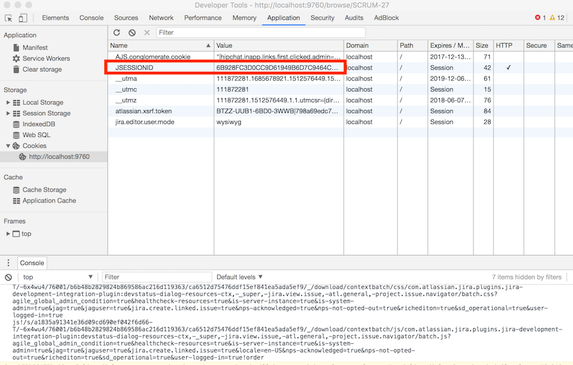Viewport: 573px width, 365px height.
Task: Select the __utmc cookie row
Action: pyautogui.click(x=340, y=90)
